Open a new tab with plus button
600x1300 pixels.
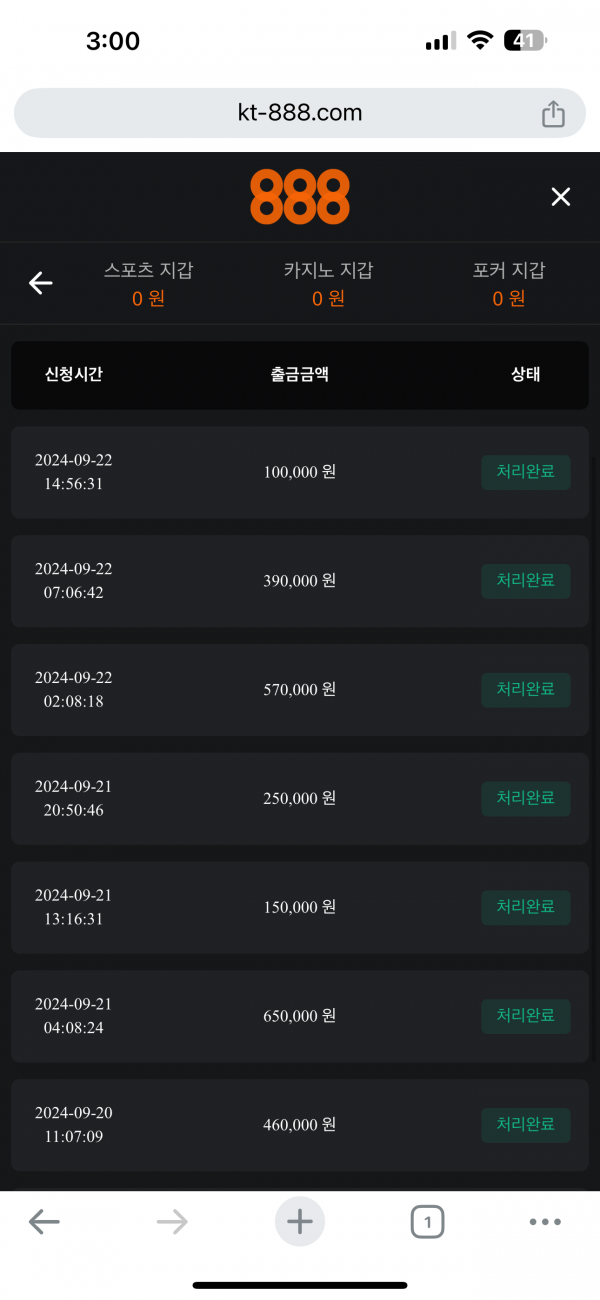(300, 1221)
